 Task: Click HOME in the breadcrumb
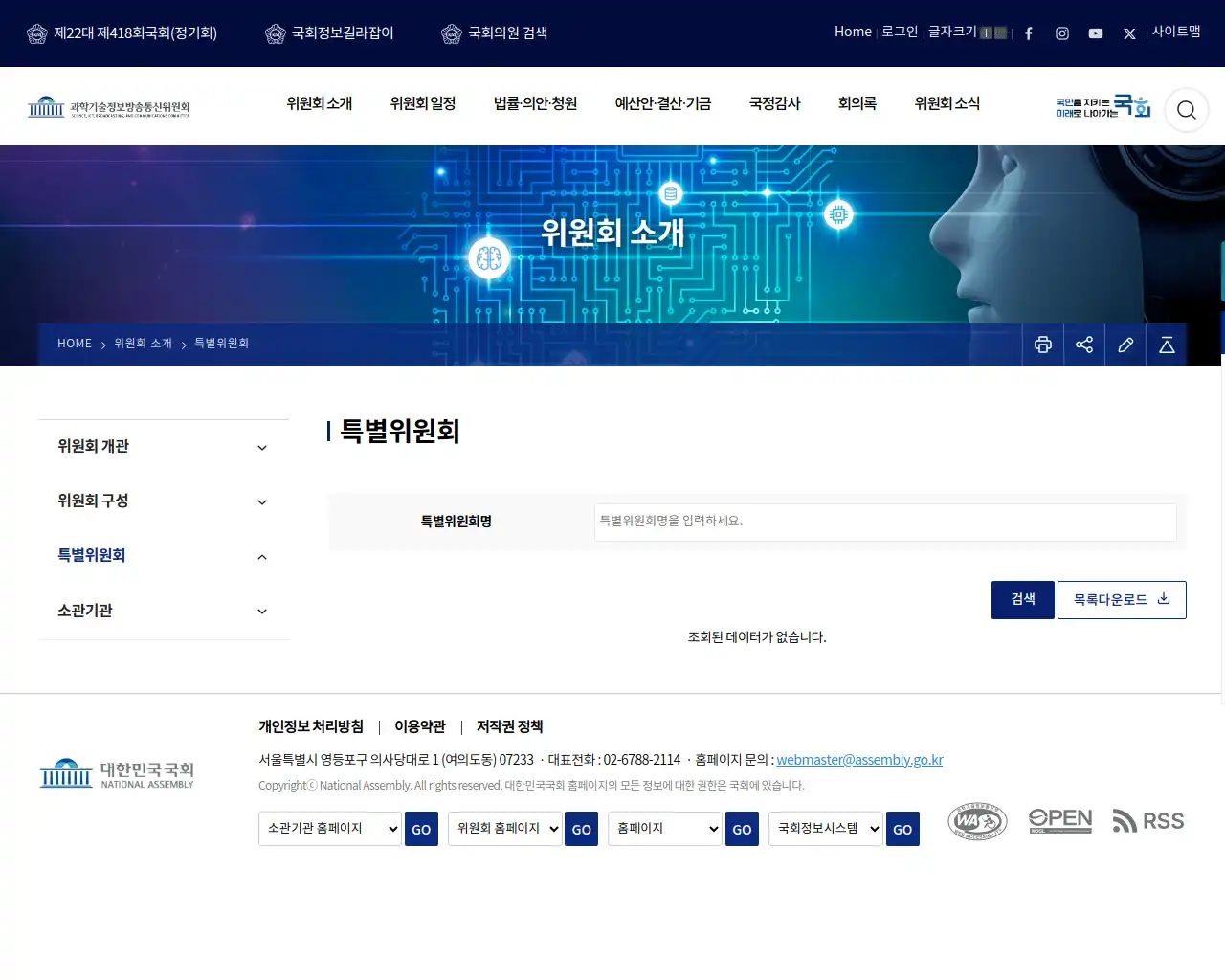tap(75, 344)
